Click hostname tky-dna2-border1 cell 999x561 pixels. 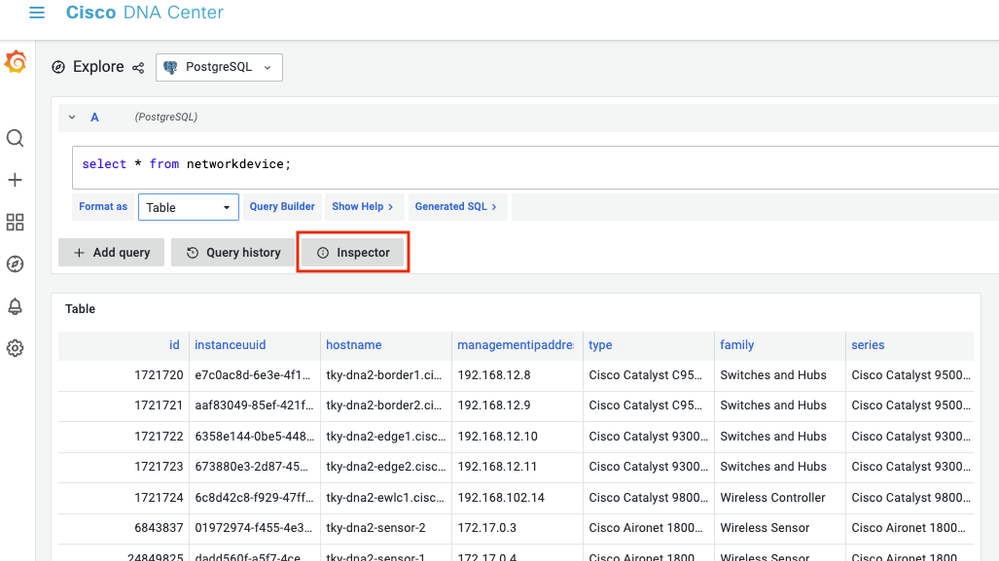click(386, 376)
